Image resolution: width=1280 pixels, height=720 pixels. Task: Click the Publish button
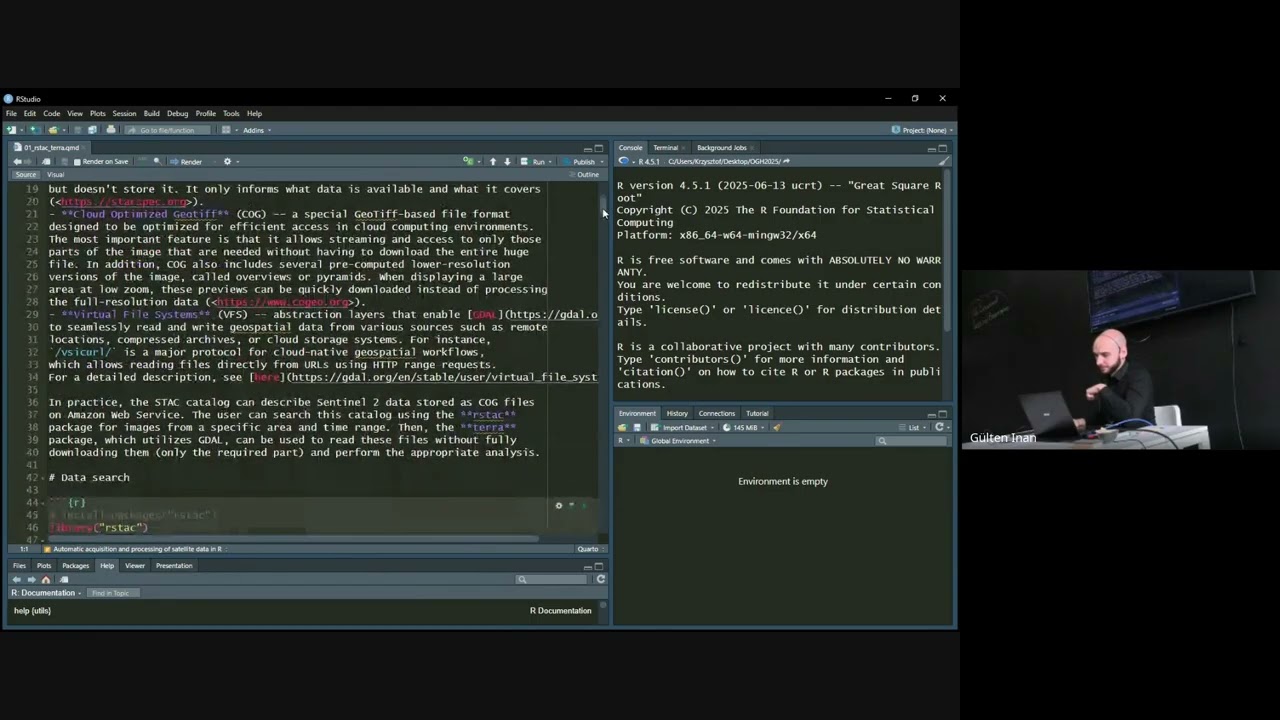(579, 161)
